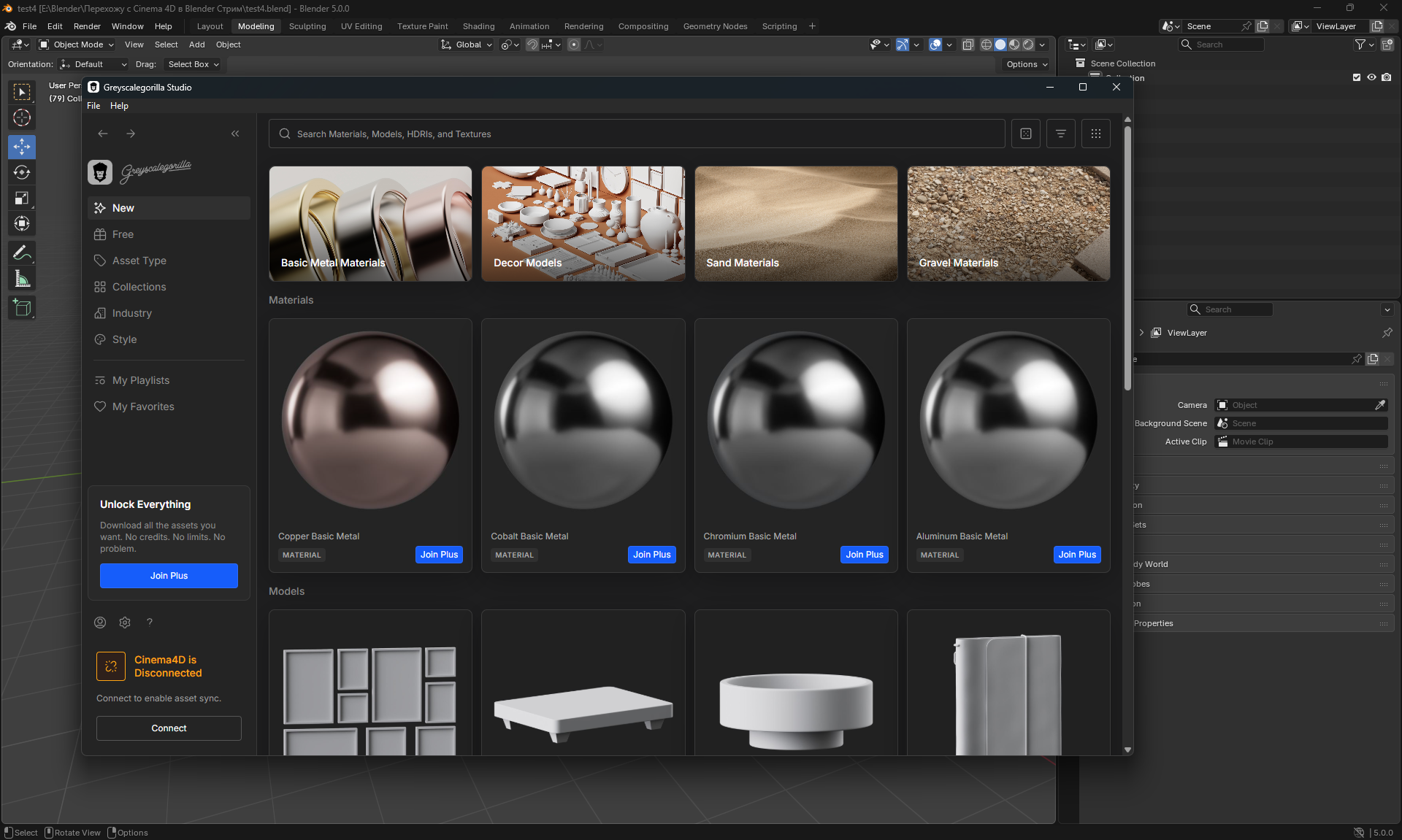This screenshot has height=840, width=1402.
Task: Collapse the Greyscalegorilla sidebar with double chevron
Action: pyautogui.click(x=235, y=134)
